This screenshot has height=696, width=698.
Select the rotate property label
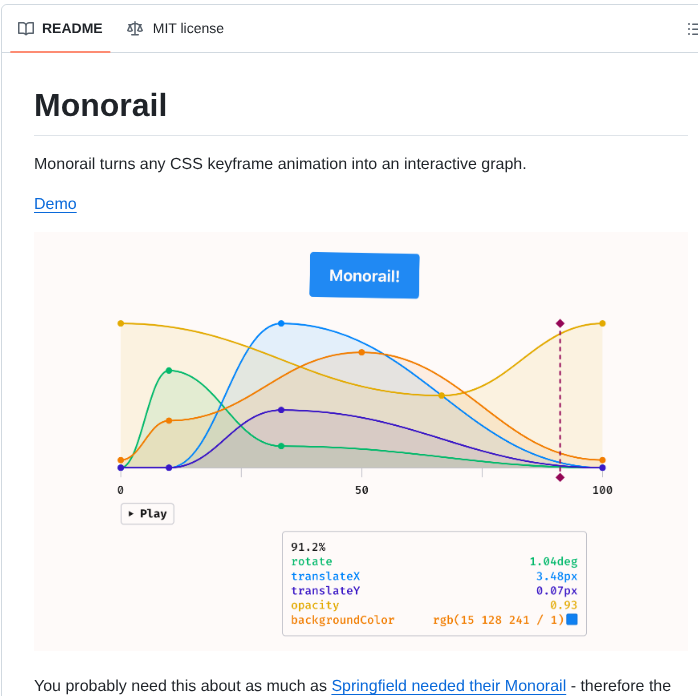click(312, 562)
